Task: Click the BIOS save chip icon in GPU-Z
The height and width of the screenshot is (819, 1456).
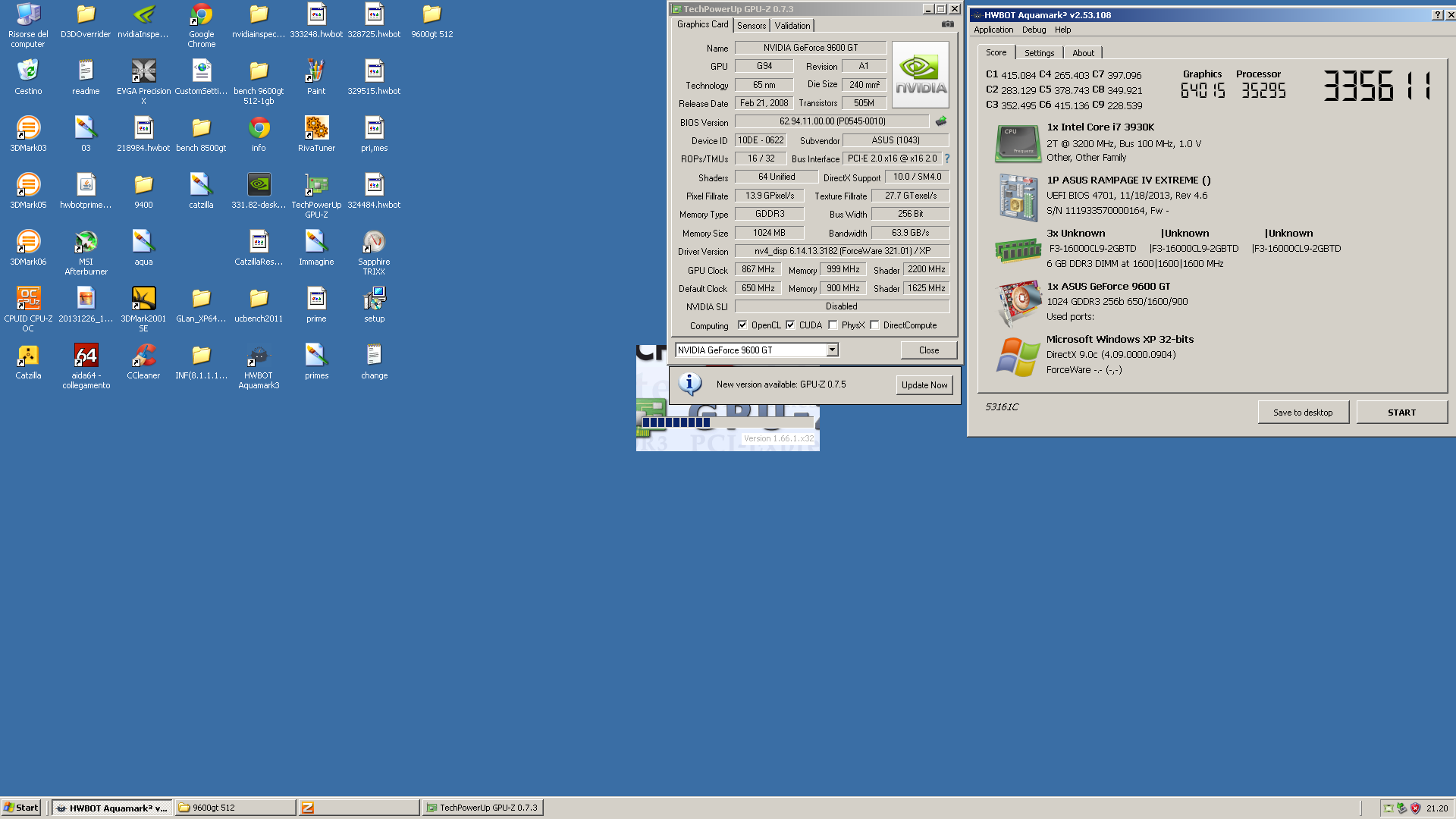Action: (x=940, y=121)
